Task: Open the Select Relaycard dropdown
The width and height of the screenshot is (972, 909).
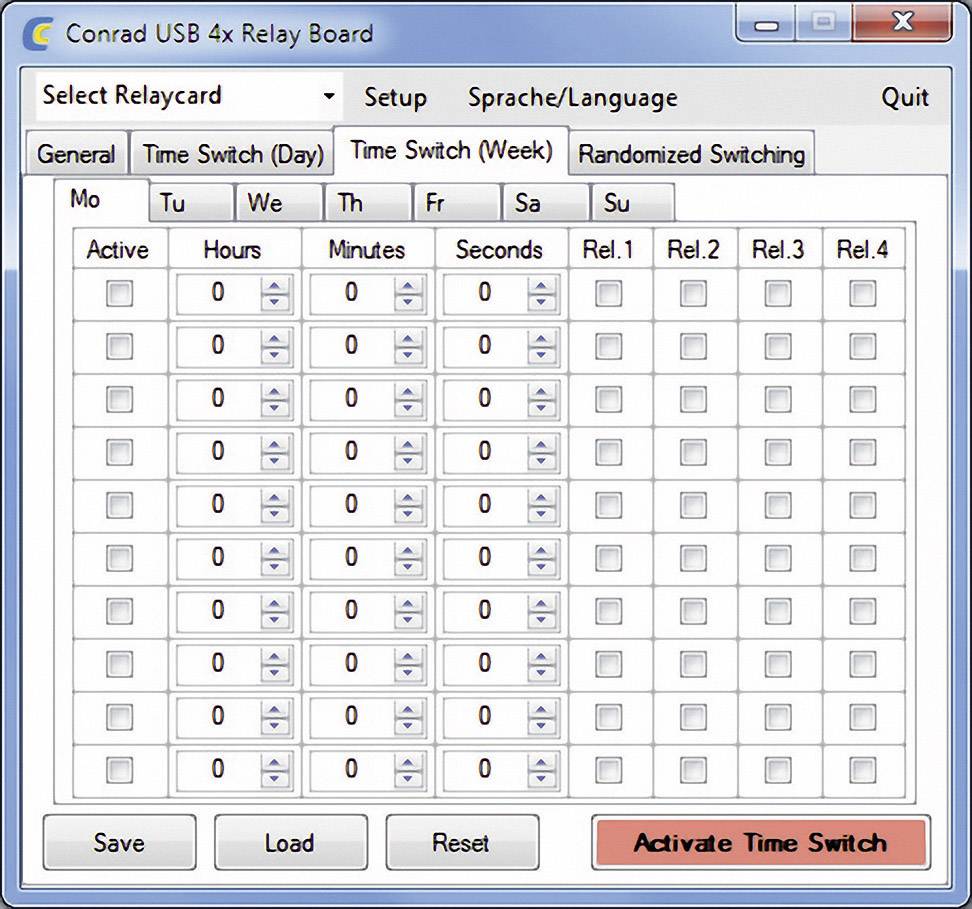Action: pyautogui.click(x=329, y=97)
